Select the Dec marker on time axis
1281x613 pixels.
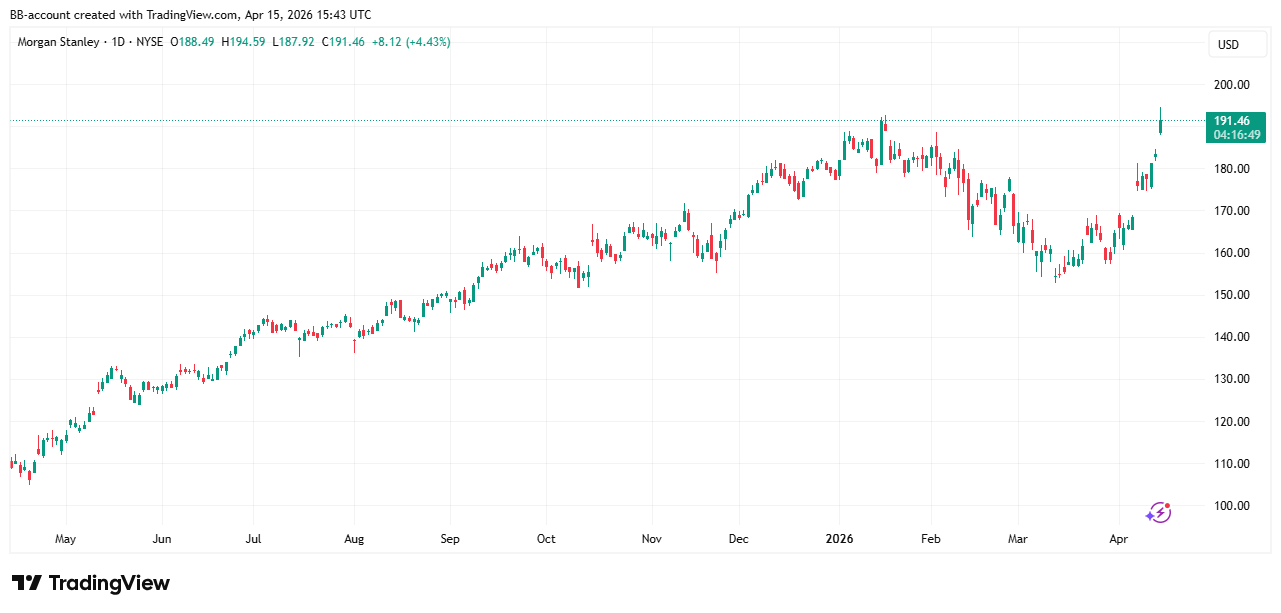point(738,539)
